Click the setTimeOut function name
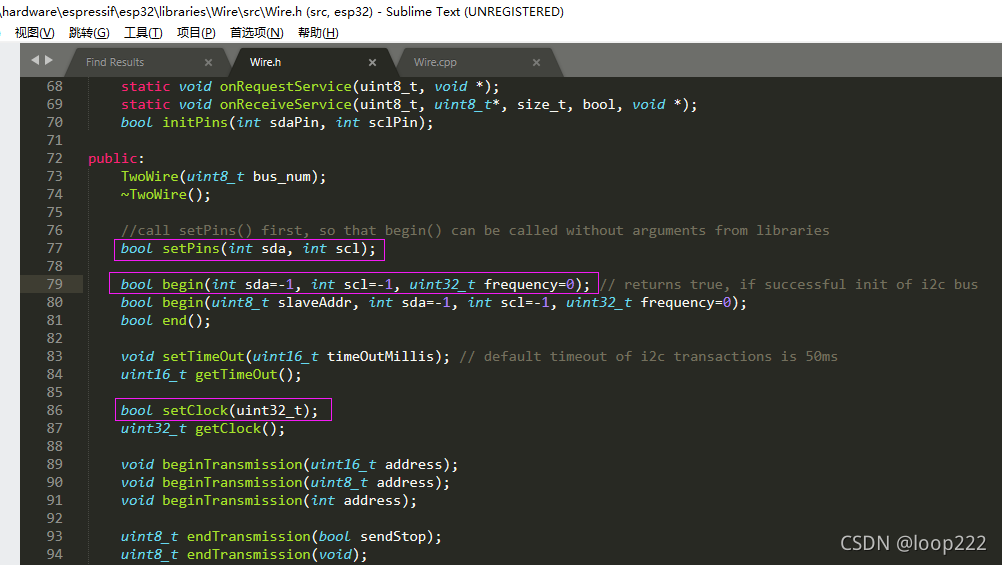1002x565 pixels. pyautogui.click(x=203, y=356)
